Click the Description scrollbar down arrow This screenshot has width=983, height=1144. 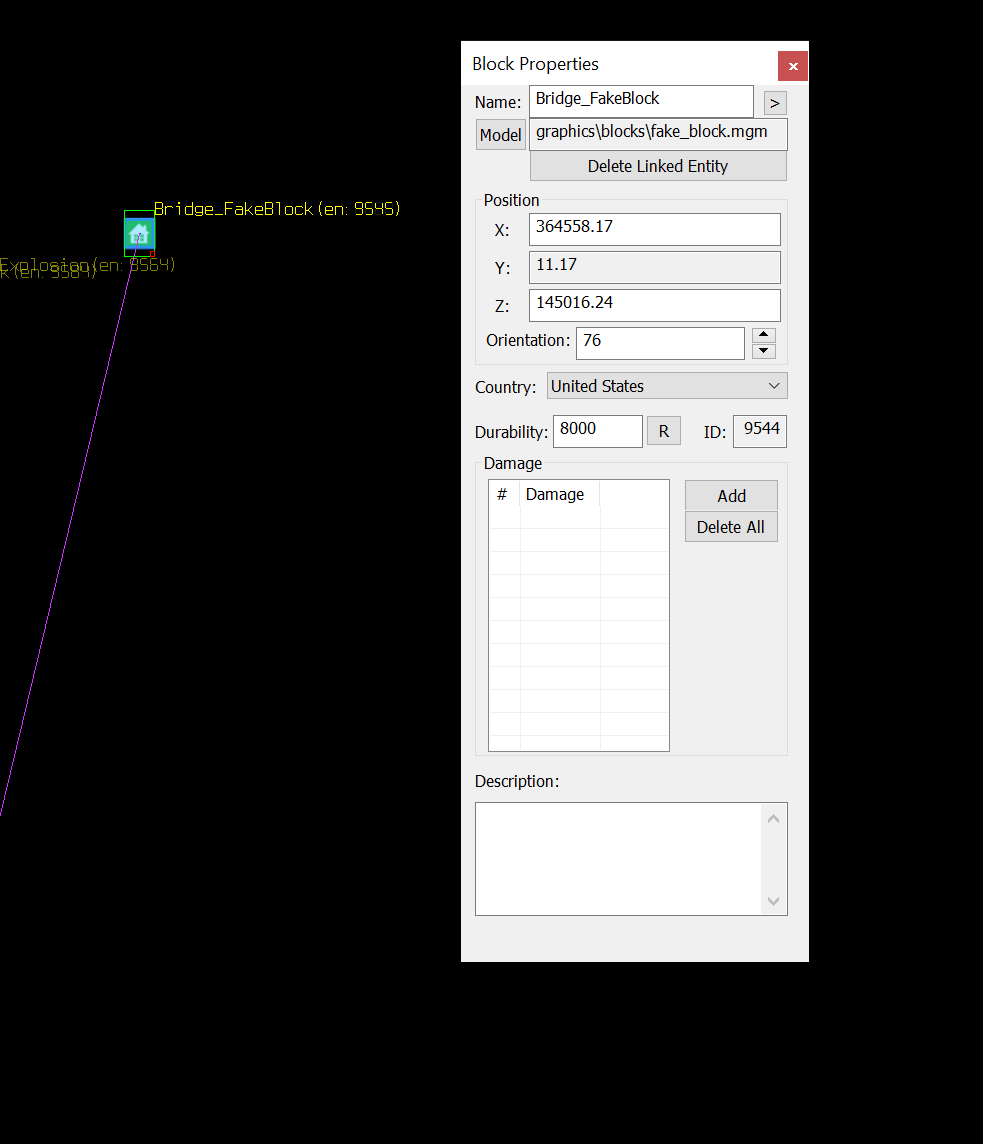tap(774, 901)
